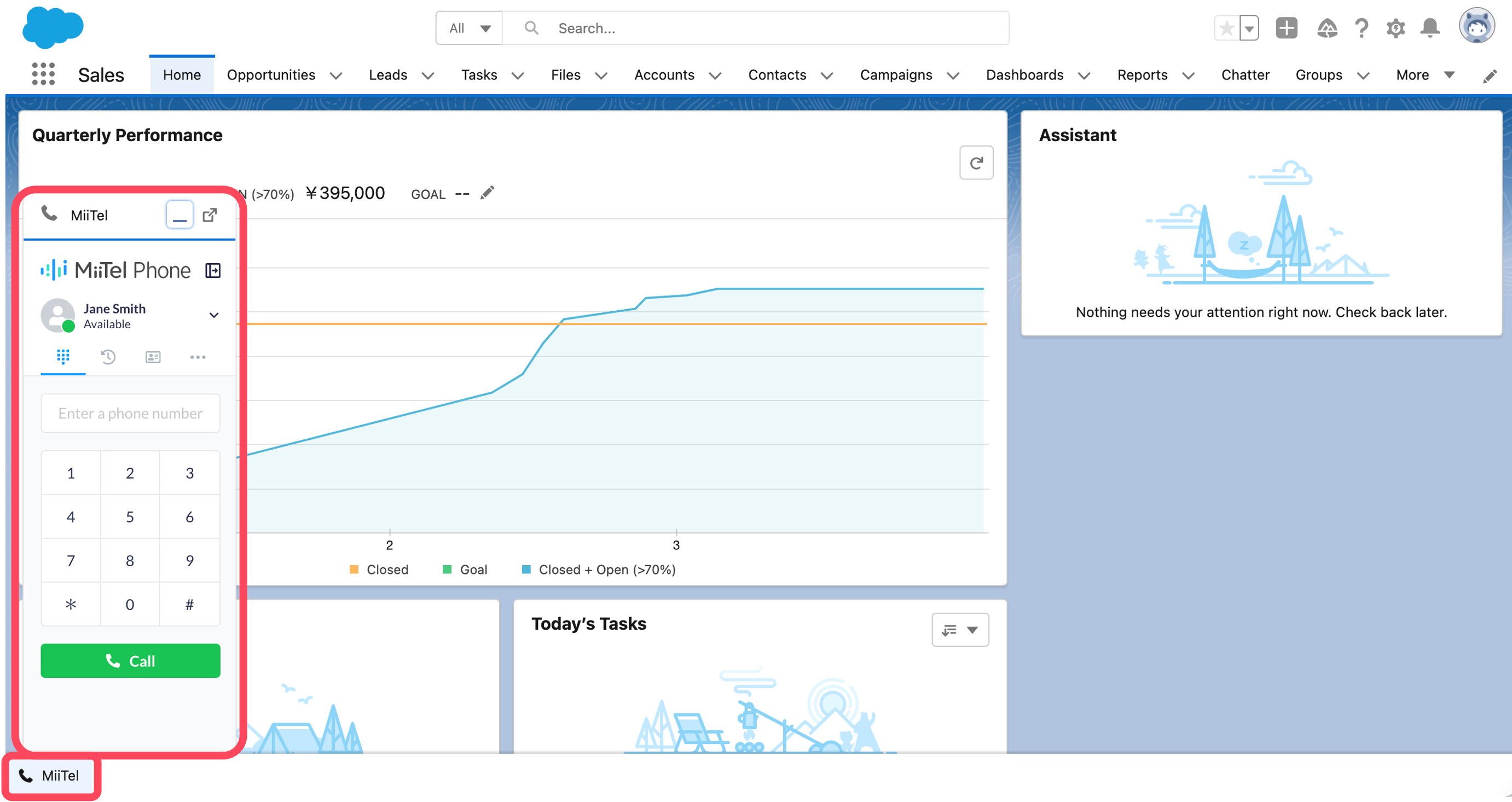Open the MiiTel more options ellipsis

coord(198,357)
